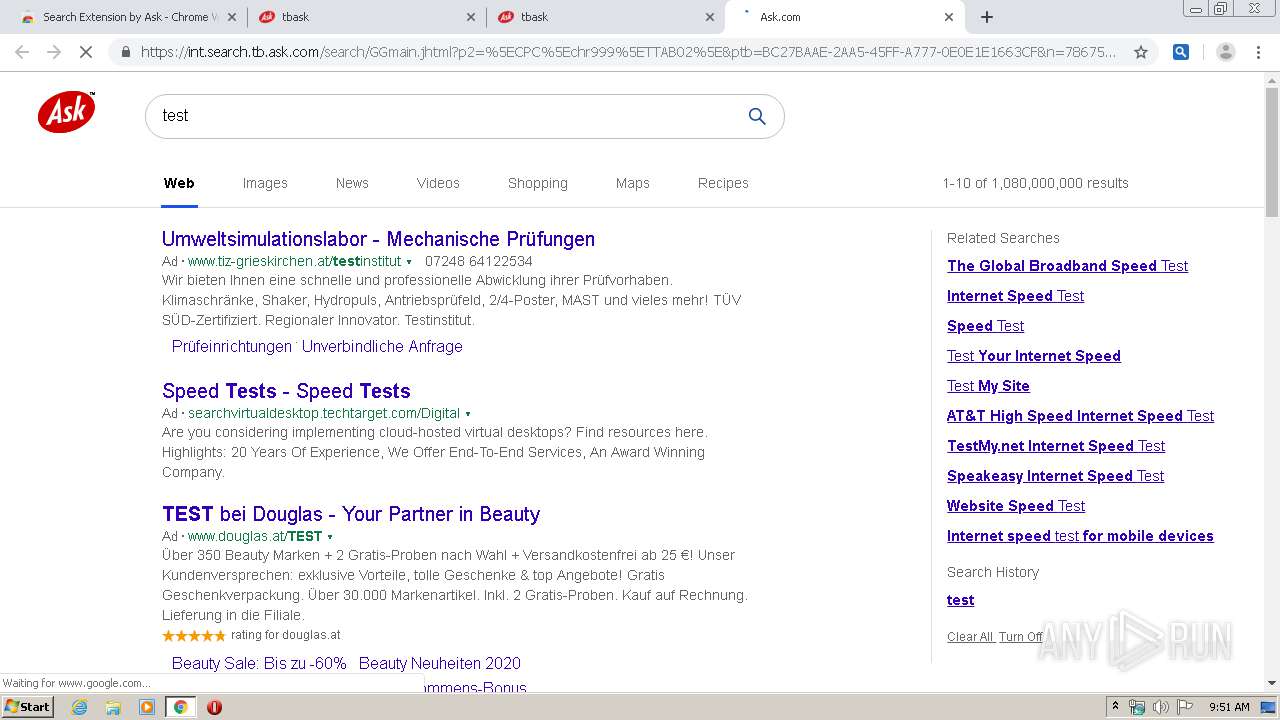Open Beauty Sale: Bis zu -60% link
1280x720 pixels.
(259, 663)
